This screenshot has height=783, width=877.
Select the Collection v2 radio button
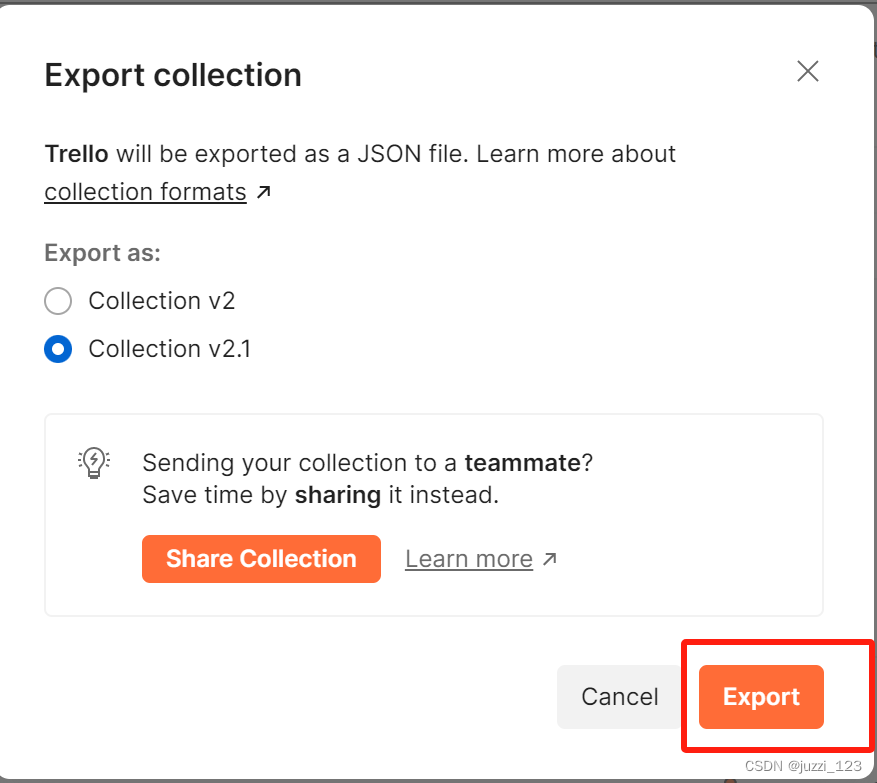tap(58, 301)
